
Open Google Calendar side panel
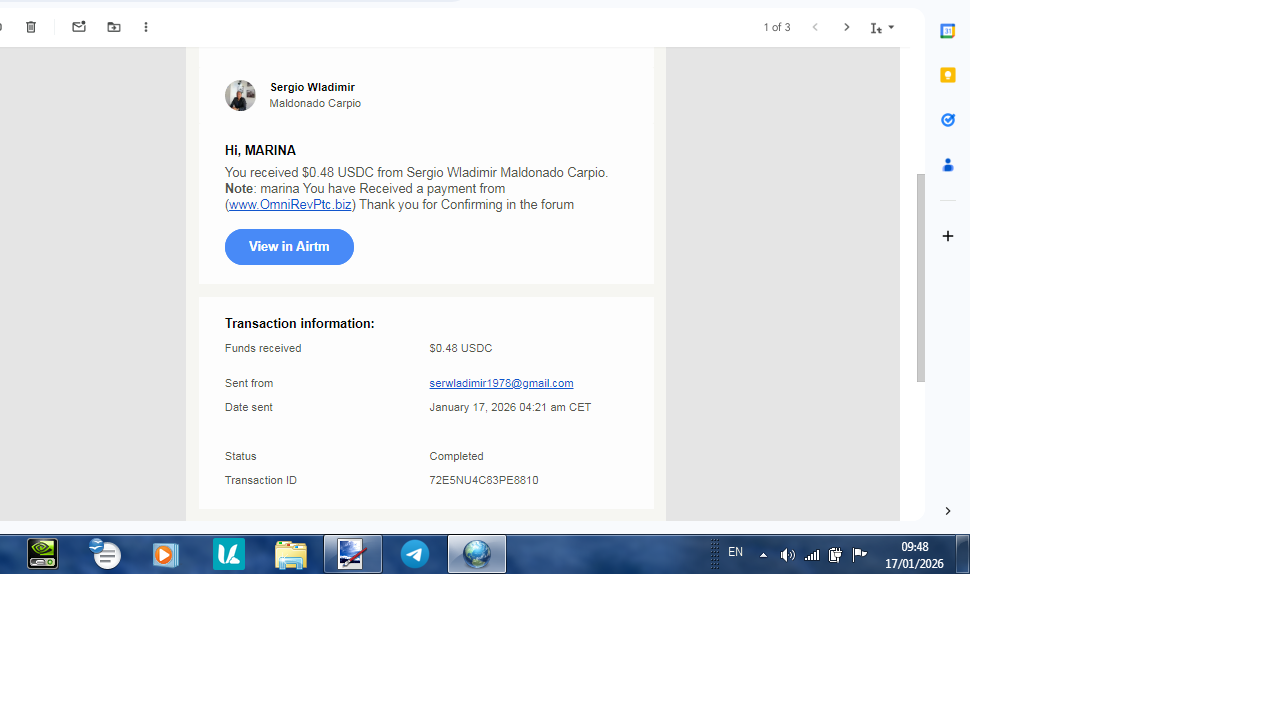tap(947, 31)
